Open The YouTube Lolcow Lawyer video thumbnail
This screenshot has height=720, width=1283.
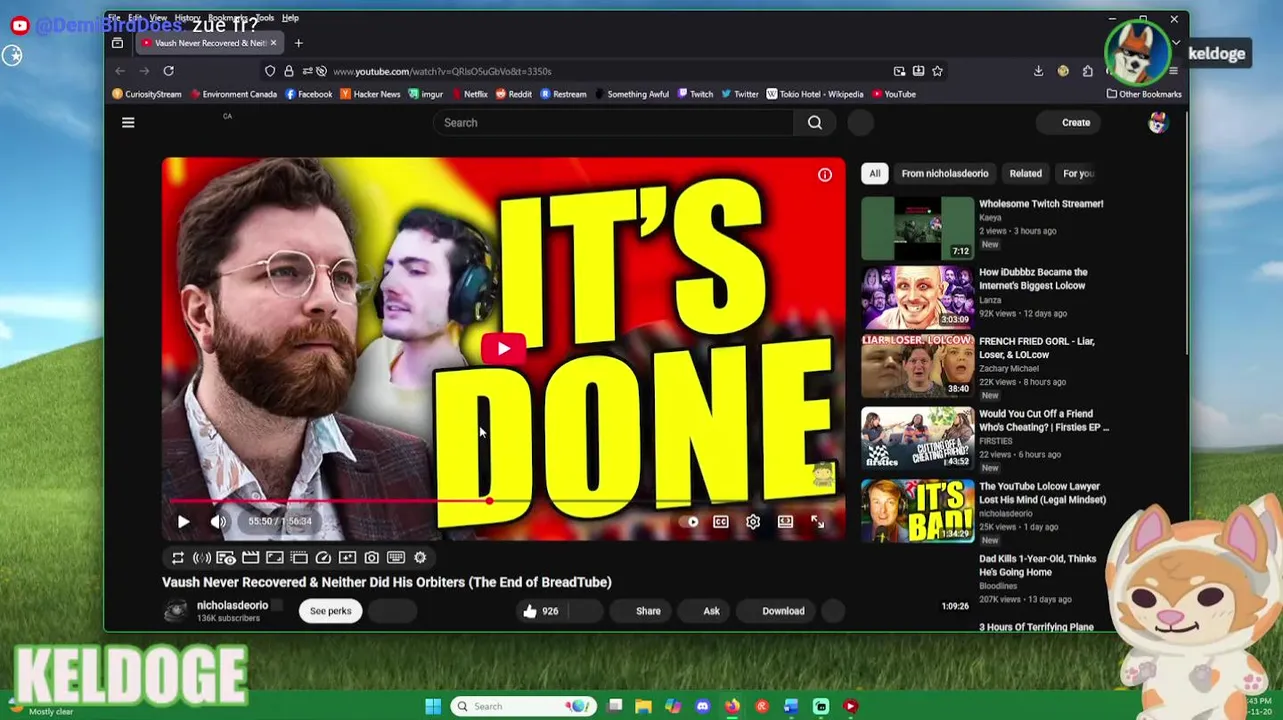[917, 511]
